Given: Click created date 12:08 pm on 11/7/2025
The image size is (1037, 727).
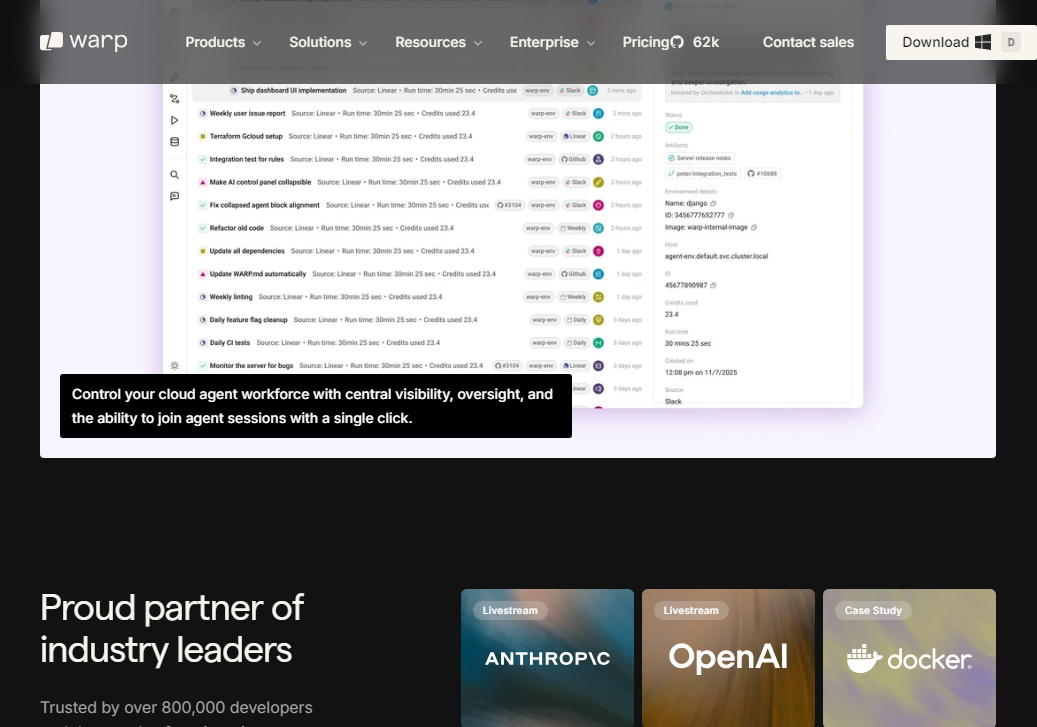Looking at the screenshot, I should click(x=701, y=372).
